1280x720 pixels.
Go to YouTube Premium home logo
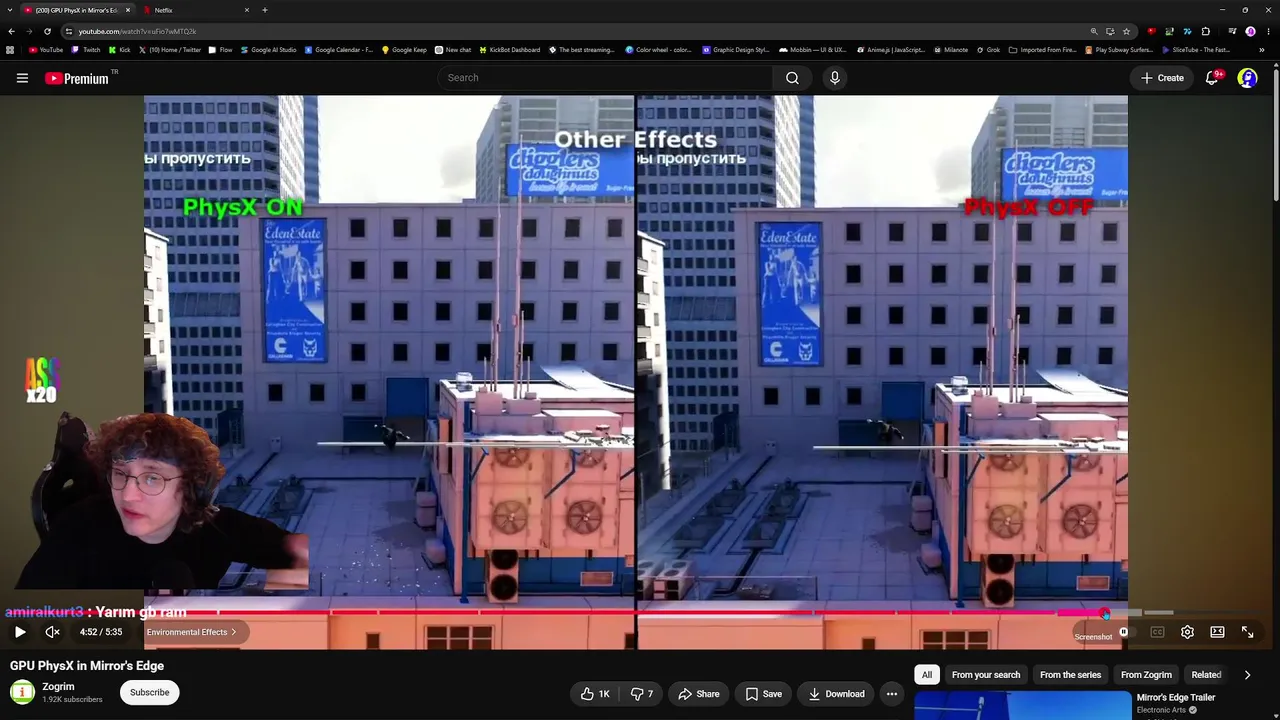[x=77, y=78]
